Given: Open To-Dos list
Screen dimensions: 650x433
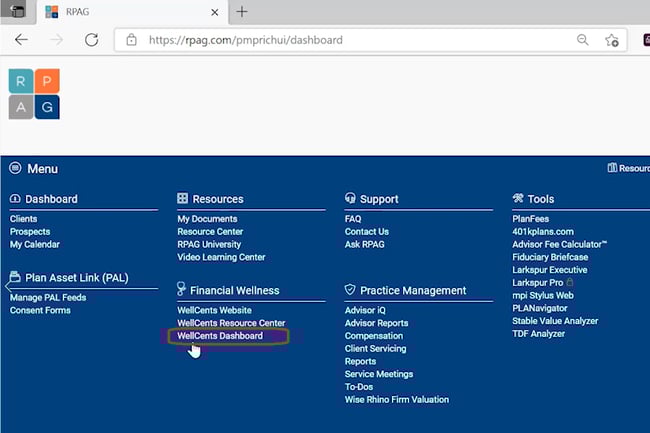Looking at the screenshot, I should click(359, 387).
